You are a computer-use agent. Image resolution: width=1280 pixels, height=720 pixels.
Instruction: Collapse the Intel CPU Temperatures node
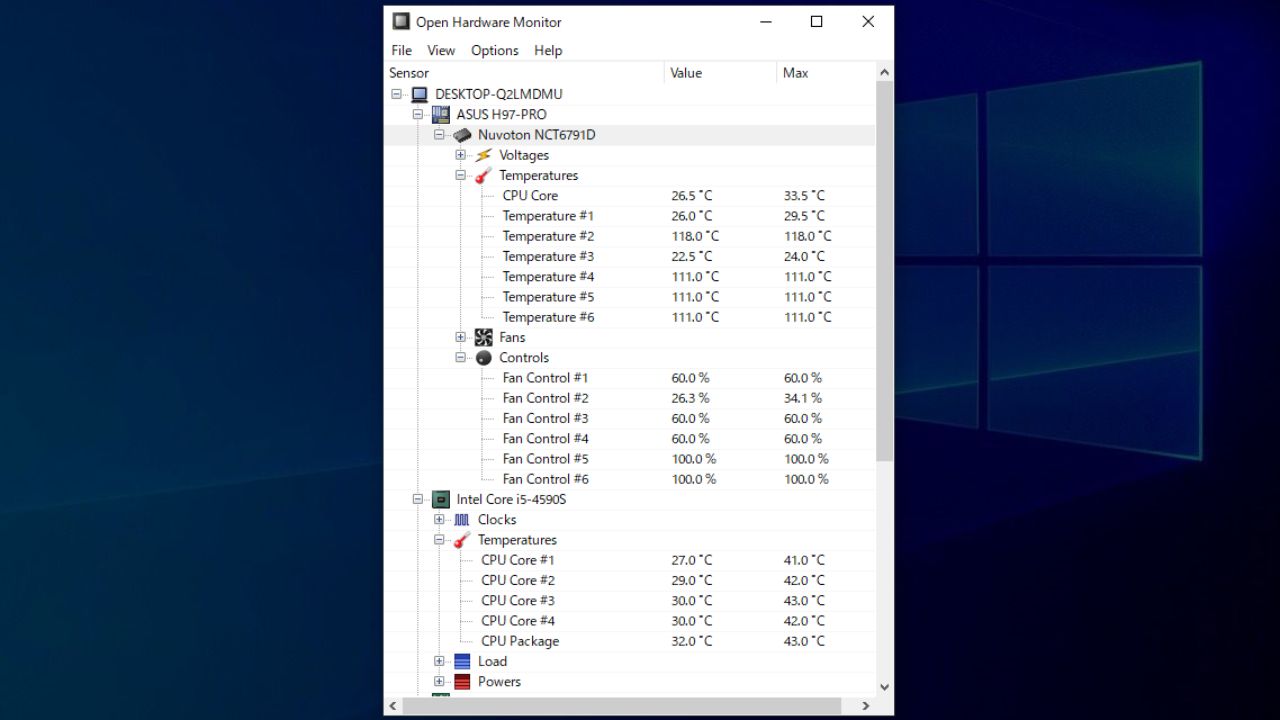[439, 540]
